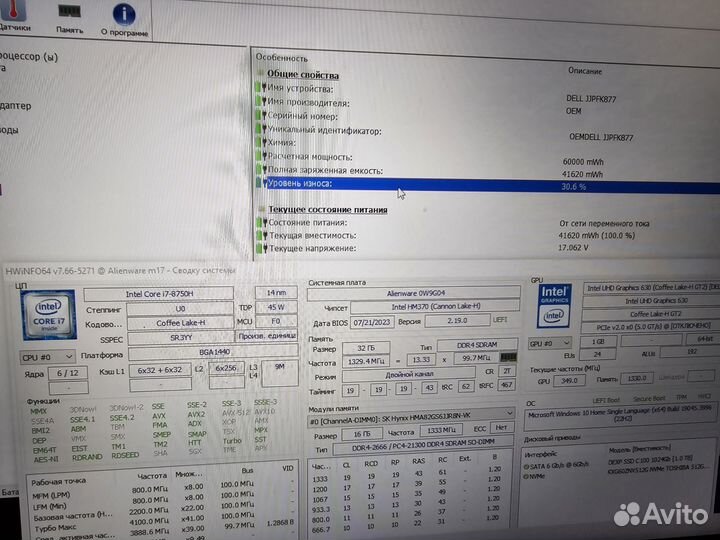Click the DDR4-2666 / PC4-21300 type field
Image resolution: width=720 pixels, height=540 pixels.
point(423,447)
